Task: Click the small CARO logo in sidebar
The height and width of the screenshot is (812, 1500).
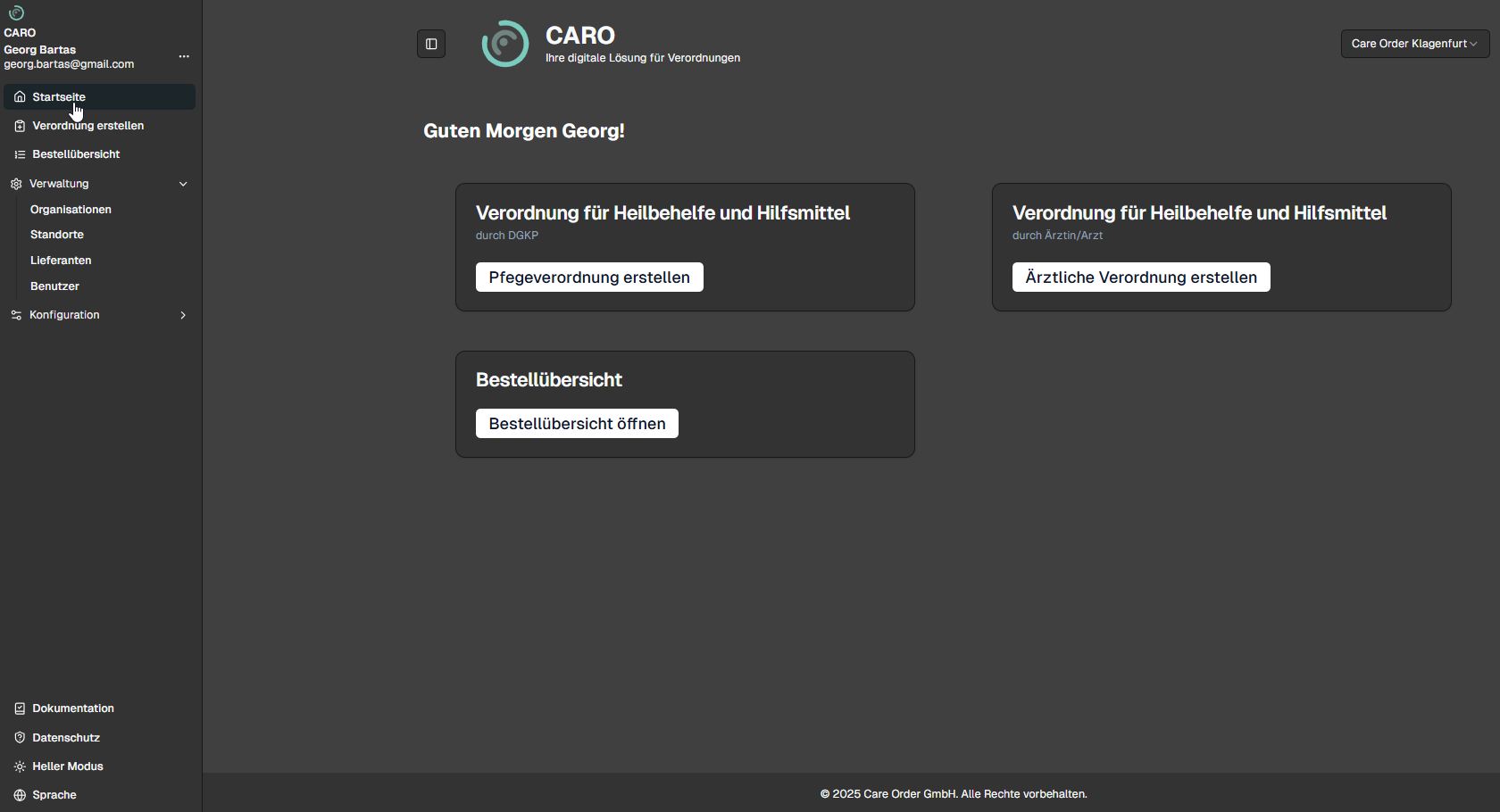Action: [16, 12]
